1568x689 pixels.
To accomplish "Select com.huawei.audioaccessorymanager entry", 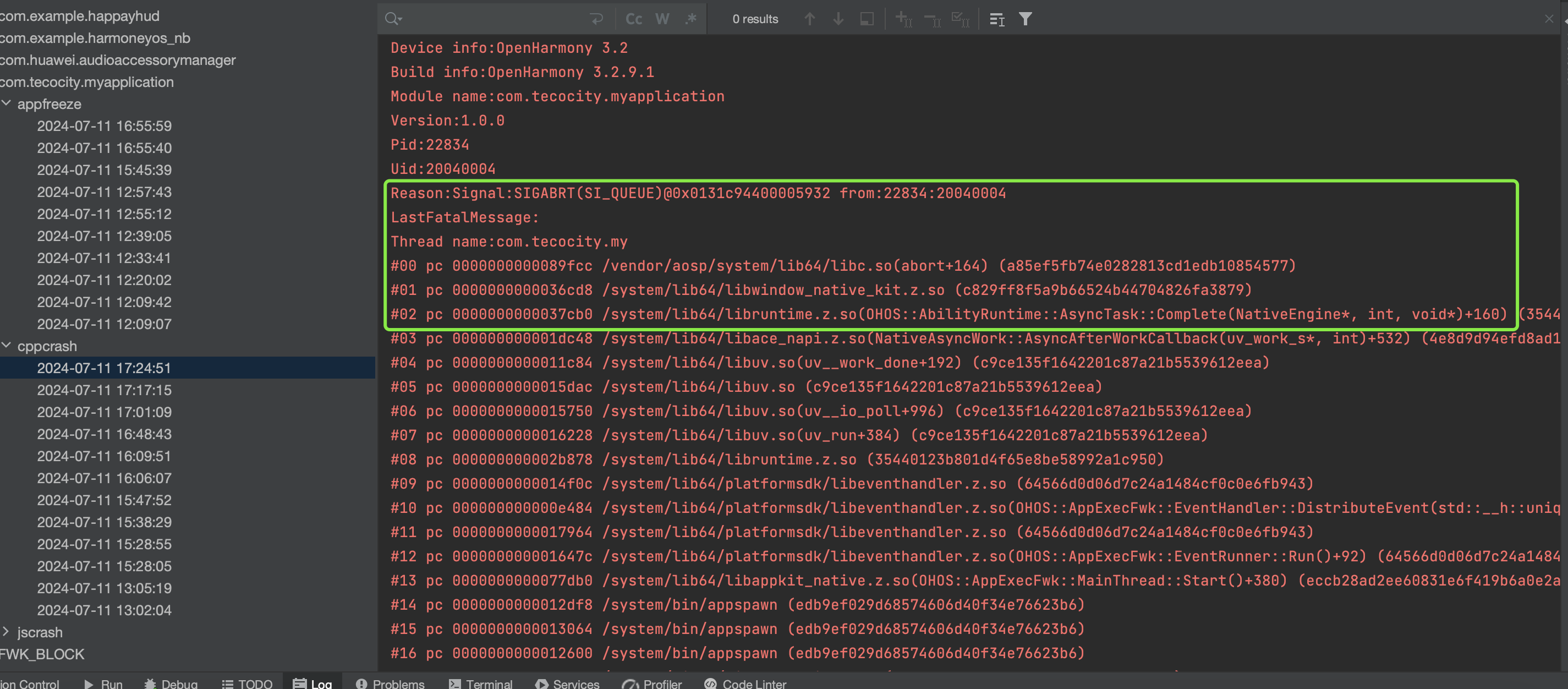I will tap(118, 59).
